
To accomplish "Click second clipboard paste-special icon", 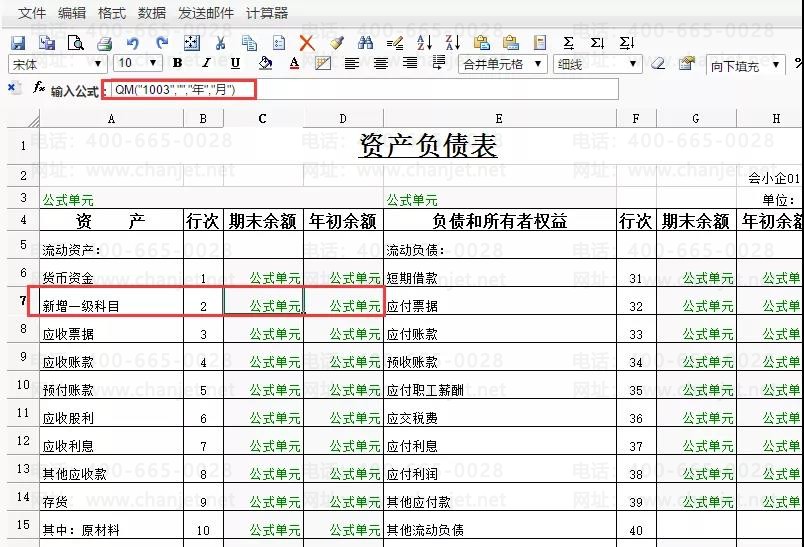I will 511,43.
